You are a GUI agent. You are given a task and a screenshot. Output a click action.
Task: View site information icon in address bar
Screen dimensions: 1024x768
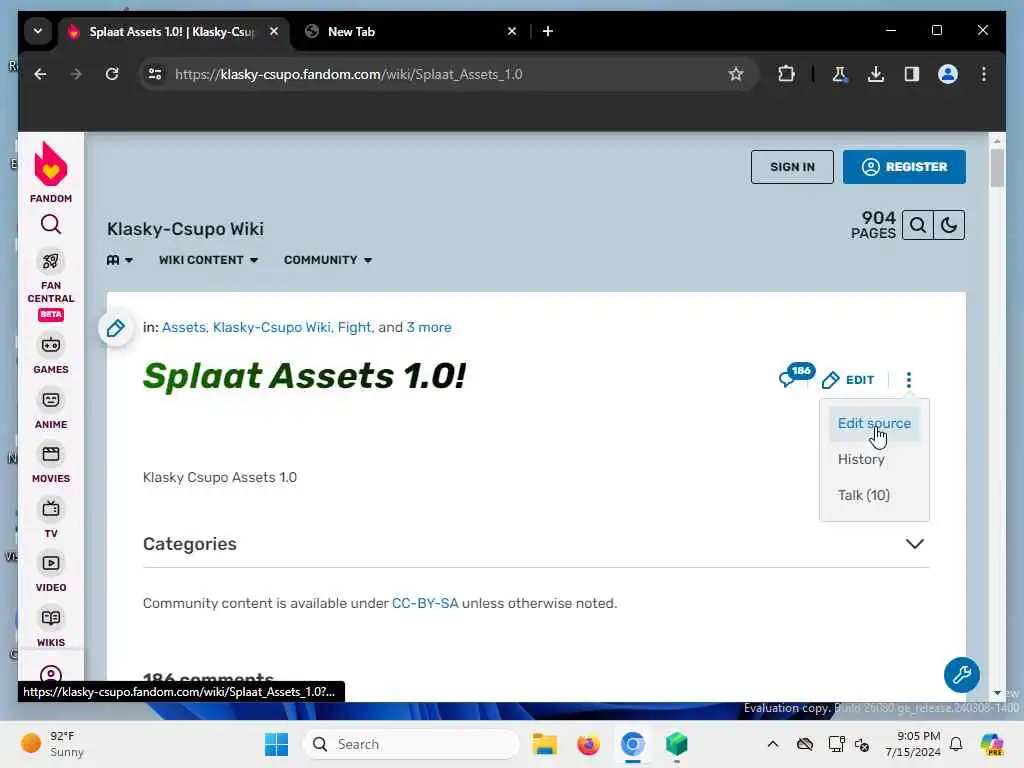pos(155,74)
